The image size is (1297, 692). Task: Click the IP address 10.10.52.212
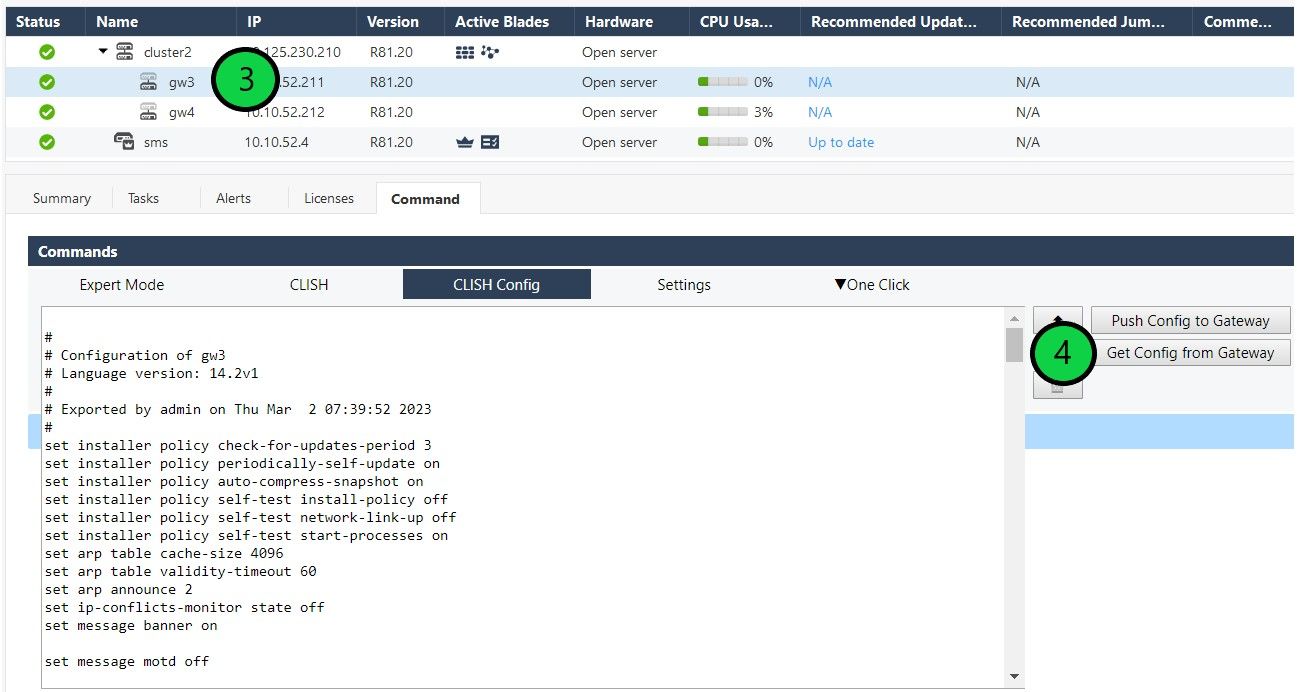[x=285, y=112]
